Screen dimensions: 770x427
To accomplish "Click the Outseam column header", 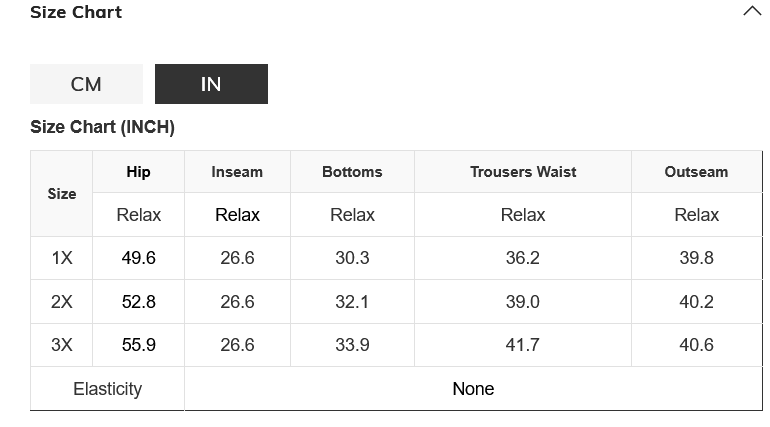I will (x=696, y=172).
